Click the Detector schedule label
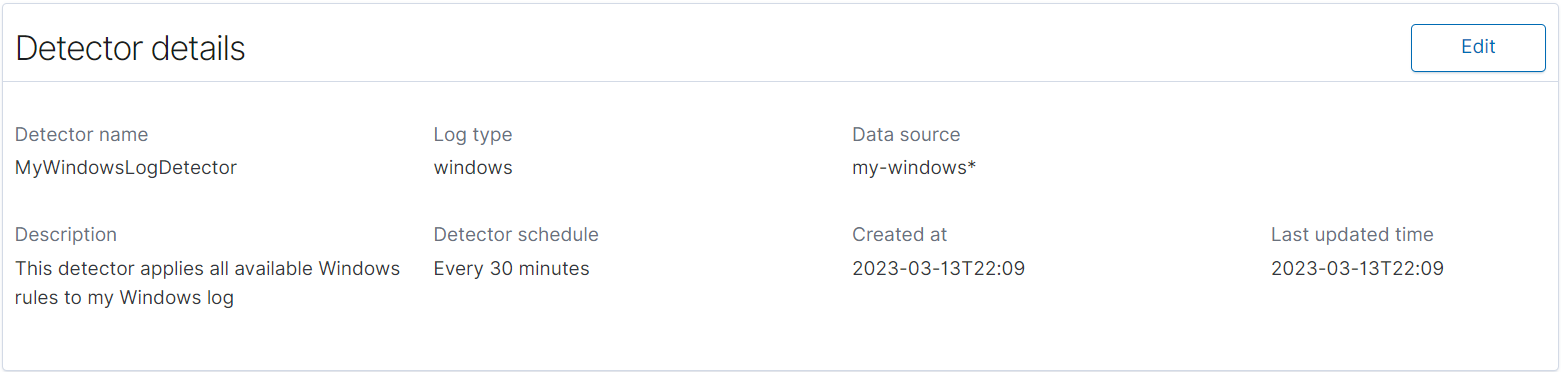The height and width of the screenshot is (372, 1561). (516, 234)
